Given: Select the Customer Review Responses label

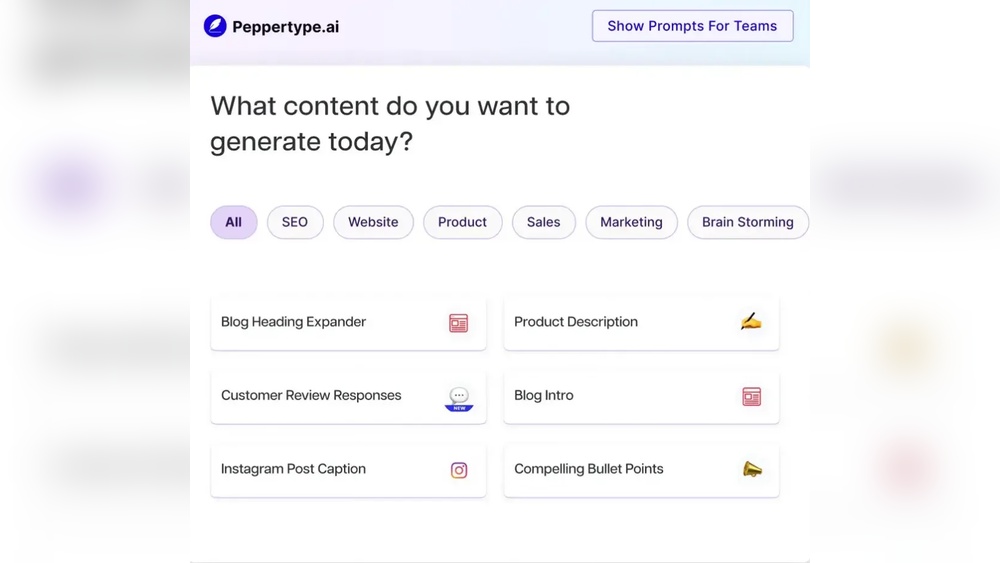Looking at the screenshot, I should (x=311, y=395).
